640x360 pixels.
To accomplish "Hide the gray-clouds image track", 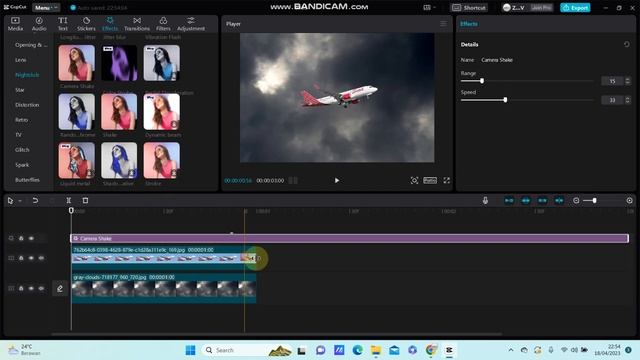I will tap(31, 288).
